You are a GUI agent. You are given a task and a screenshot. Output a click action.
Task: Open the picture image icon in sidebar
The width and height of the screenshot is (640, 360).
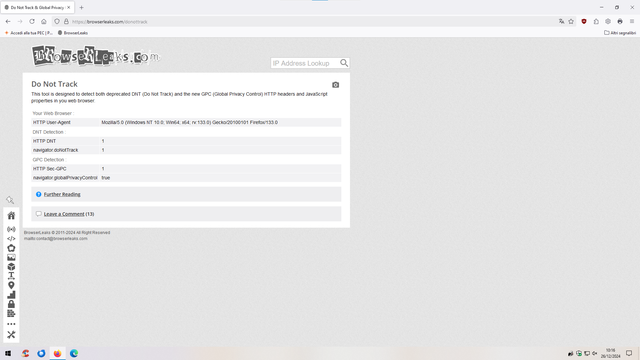(11, 258)
